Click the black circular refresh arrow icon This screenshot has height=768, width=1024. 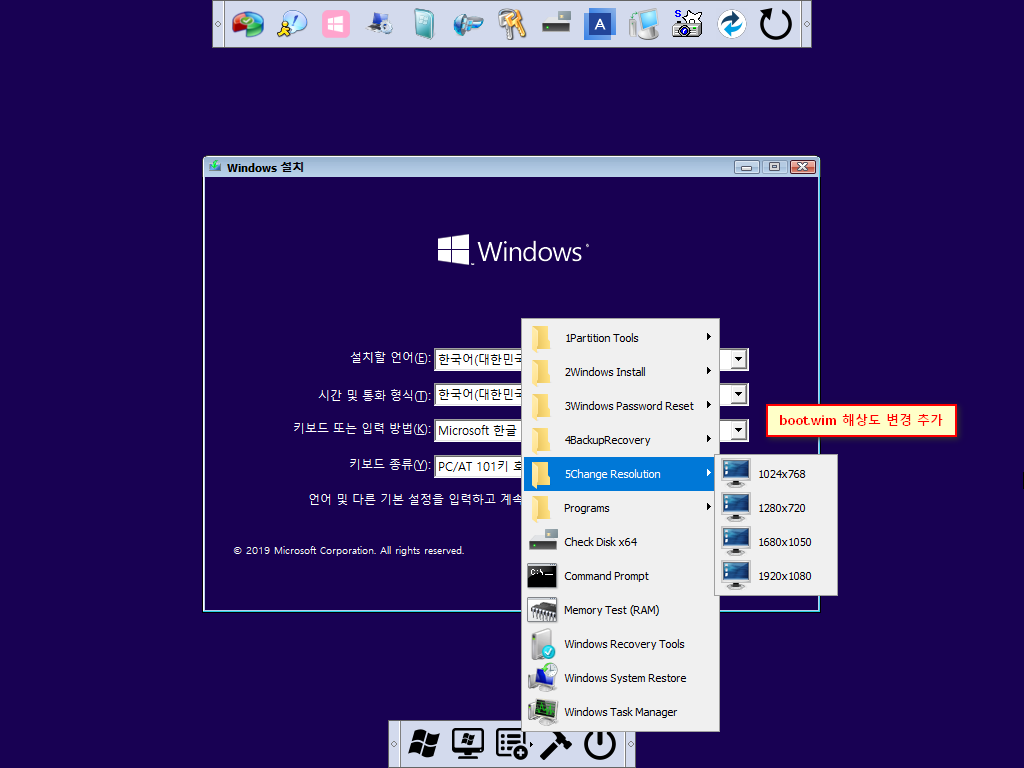click(x=776, y=25)
